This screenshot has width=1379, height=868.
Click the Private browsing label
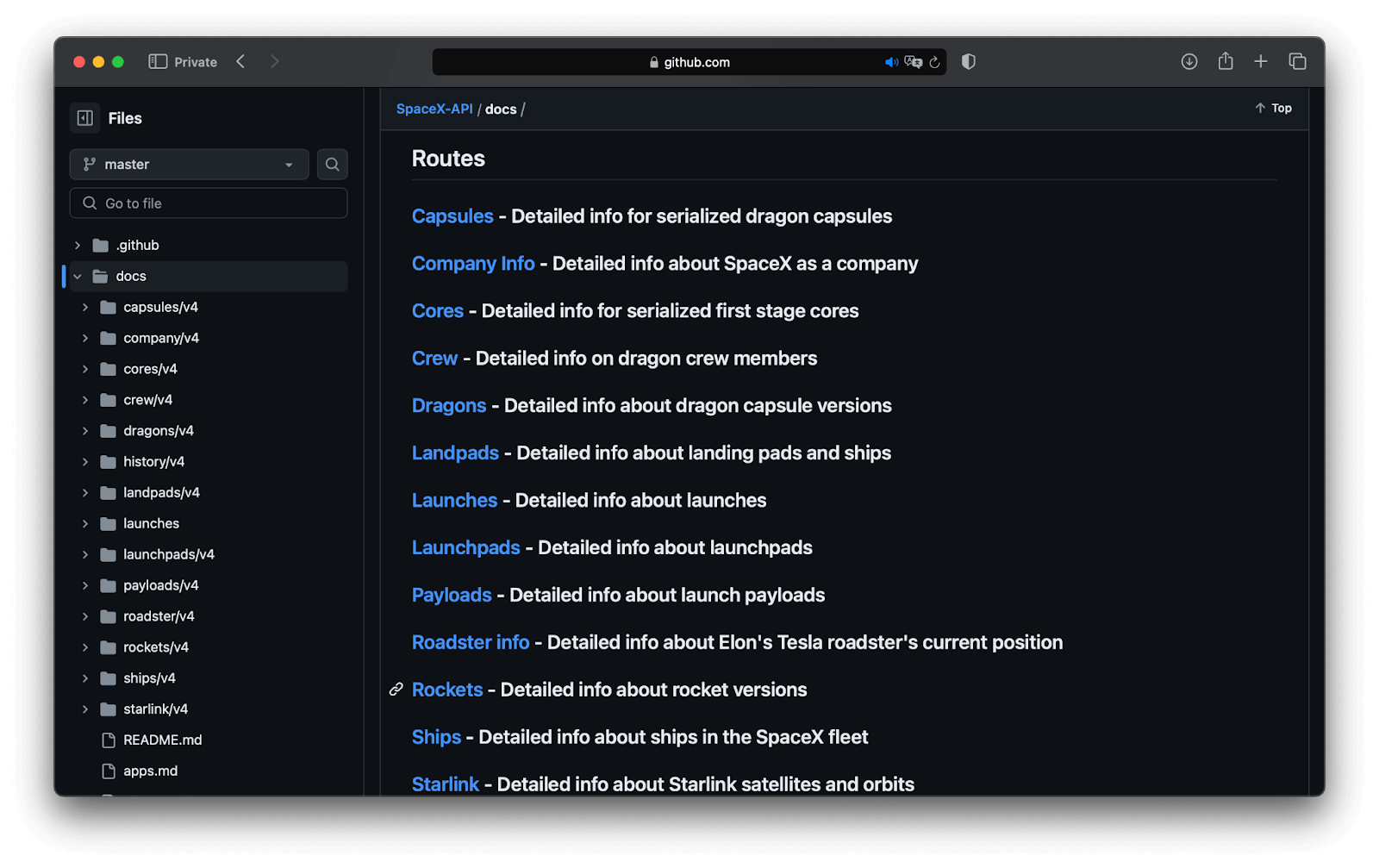(x=196, y=62)
